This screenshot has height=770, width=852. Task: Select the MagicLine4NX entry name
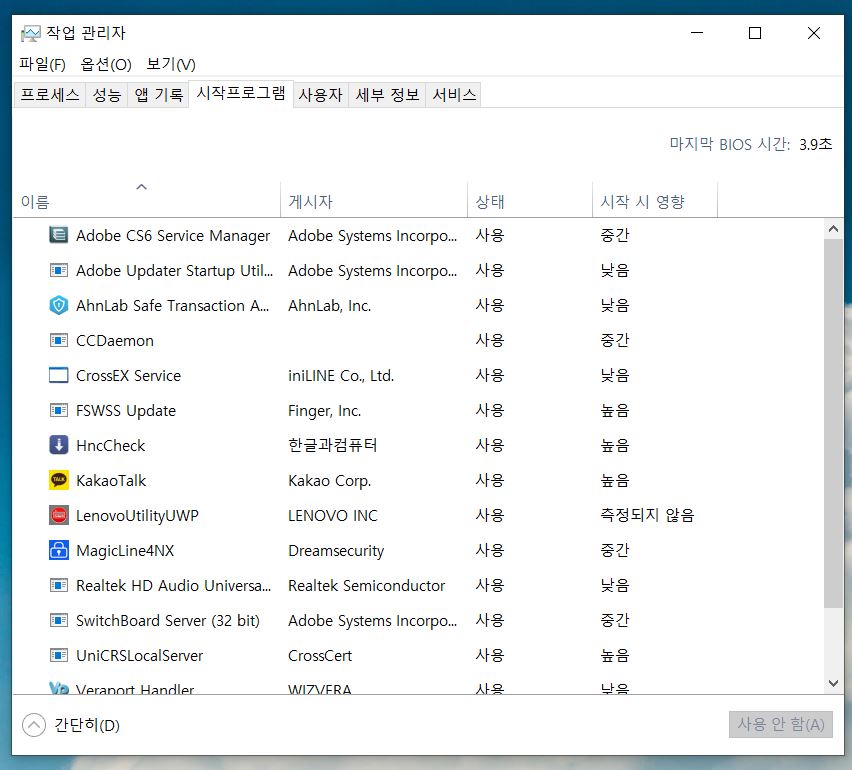pos(125,550)
